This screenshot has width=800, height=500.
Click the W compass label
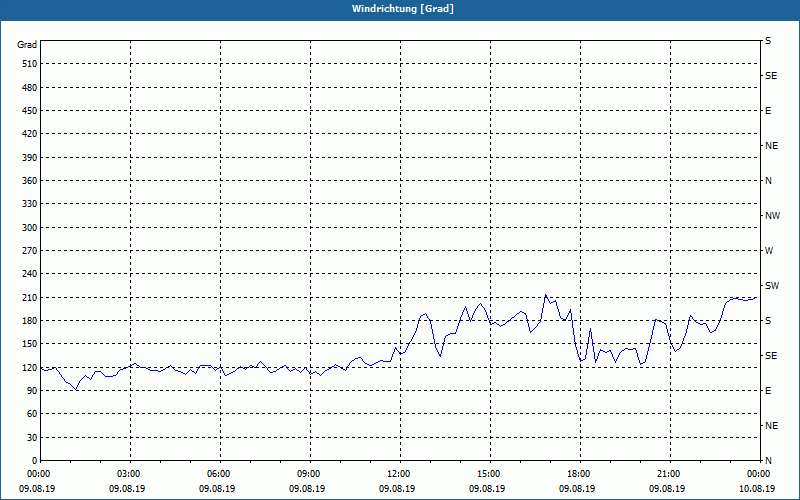click(x=769, y=251)
